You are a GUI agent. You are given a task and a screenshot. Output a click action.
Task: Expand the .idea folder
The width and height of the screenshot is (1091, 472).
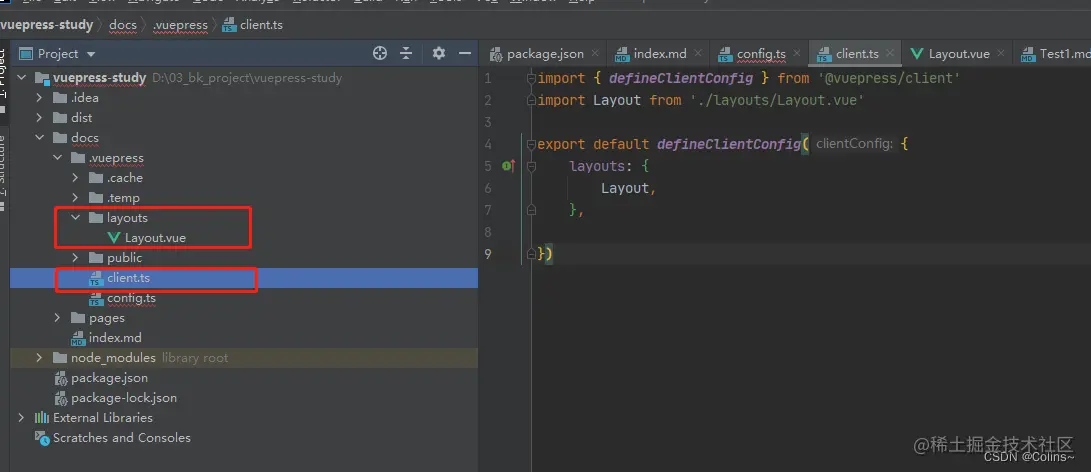(x=39, y=98)
